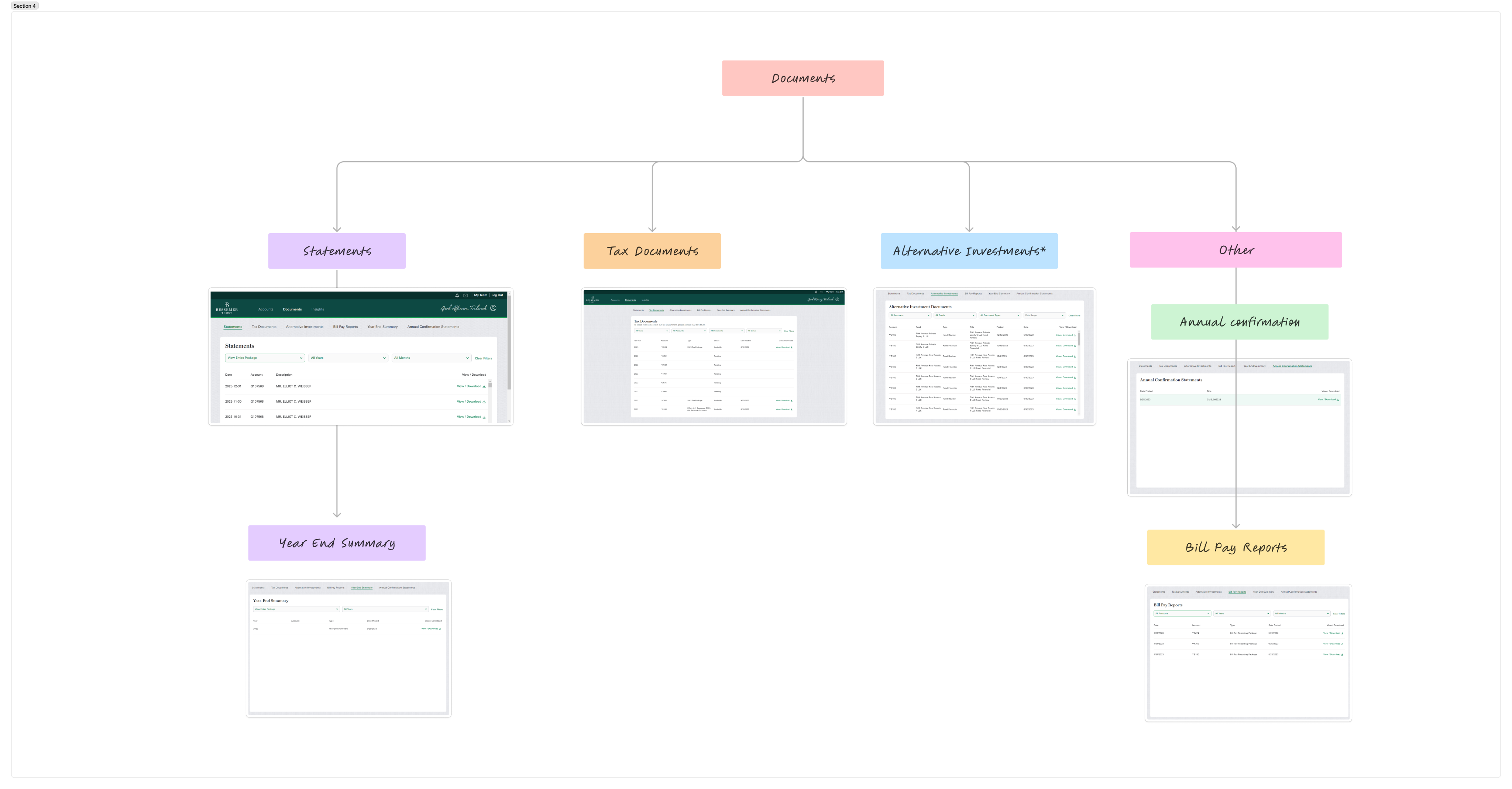Image resolution: width=1512 pixels, height=789 pixels.
Task: Open the Insights nav item in Statements mockup
Action: tap(317, 309)
